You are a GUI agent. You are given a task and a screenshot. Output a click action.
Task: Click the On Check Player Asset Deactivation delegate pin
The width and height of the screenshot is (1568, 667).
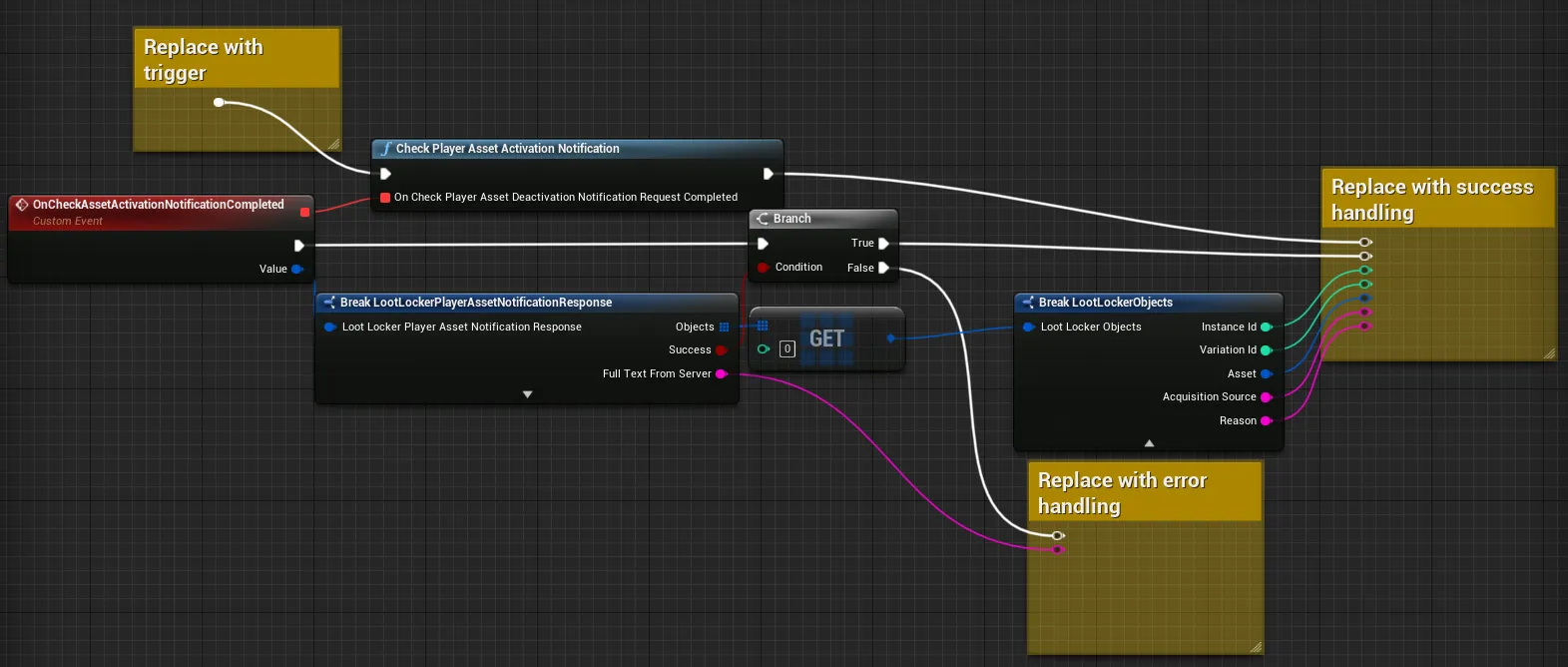click(385, 198)
